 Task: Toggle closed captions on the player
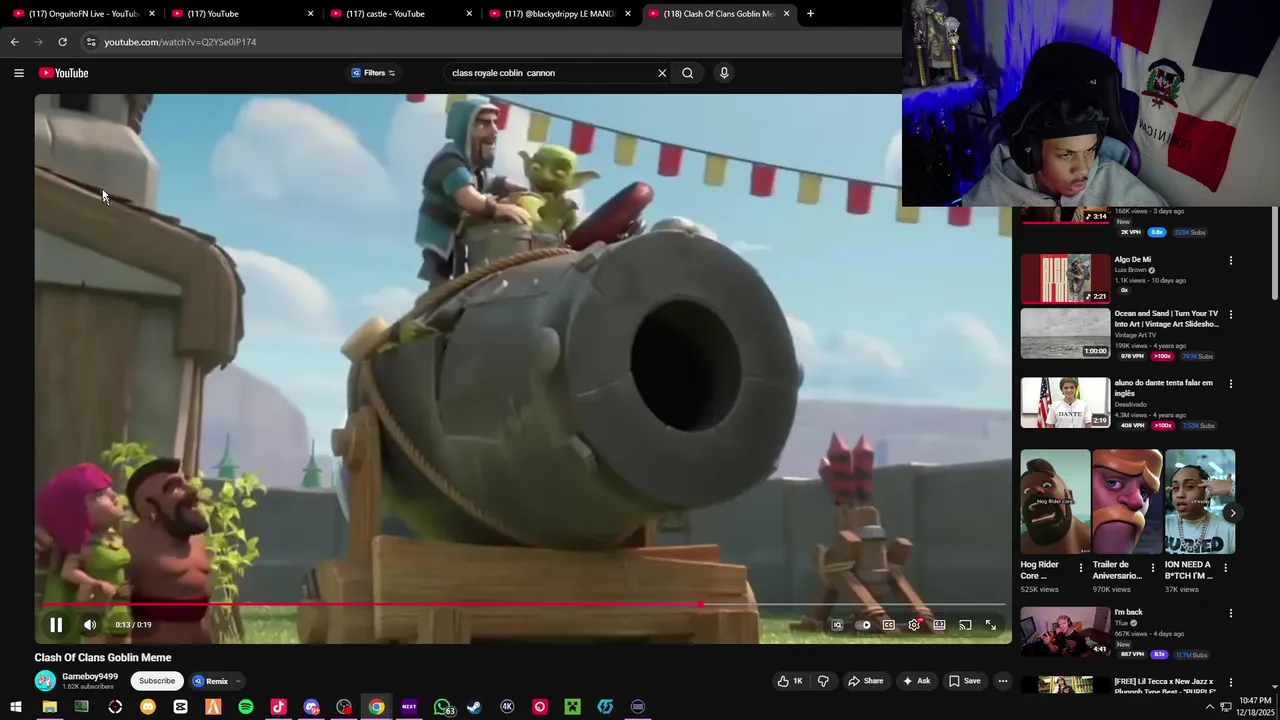(x=888, y=625)
